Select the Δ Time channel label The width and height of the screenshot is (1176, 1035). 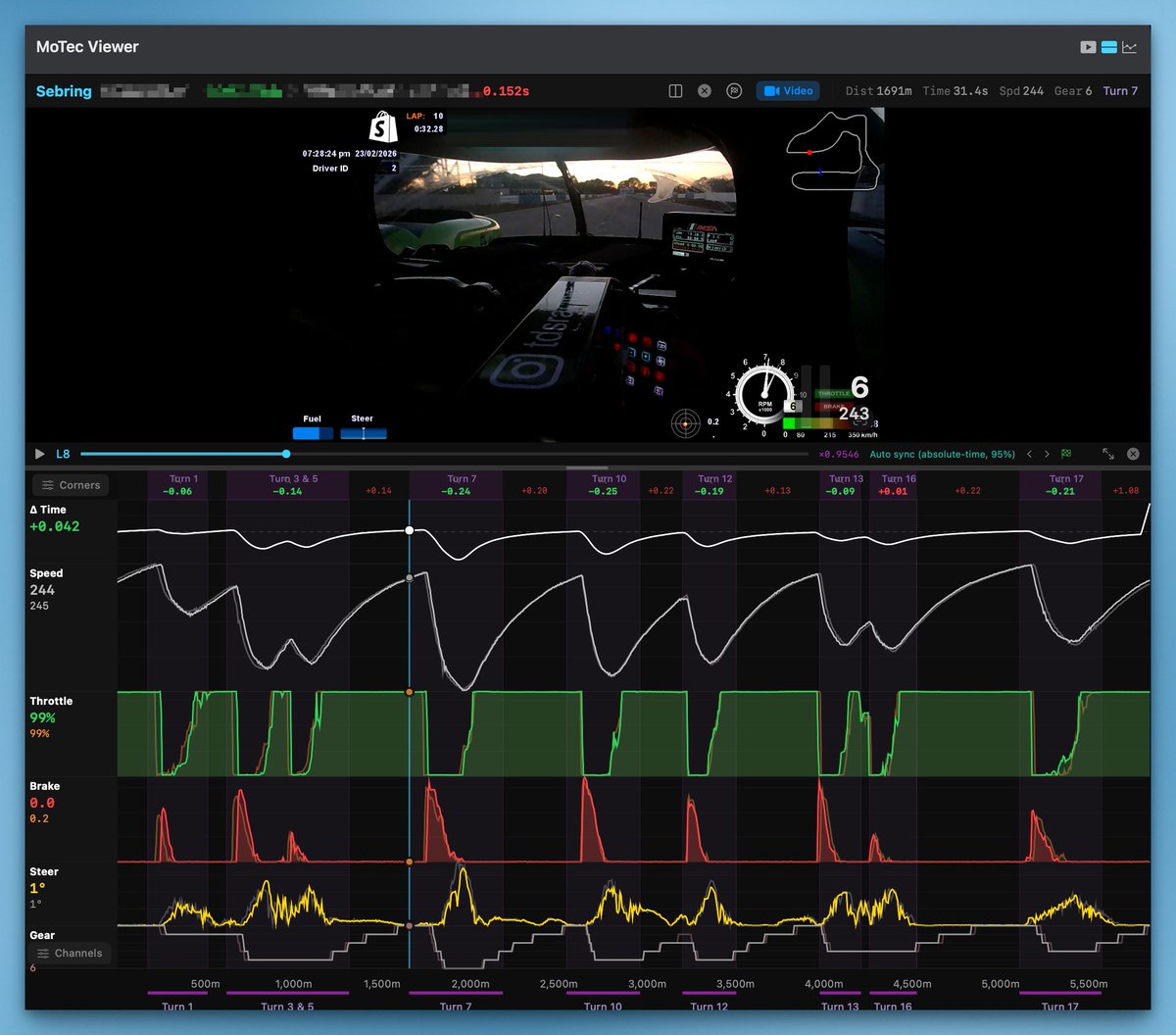(x=48, y=510)
